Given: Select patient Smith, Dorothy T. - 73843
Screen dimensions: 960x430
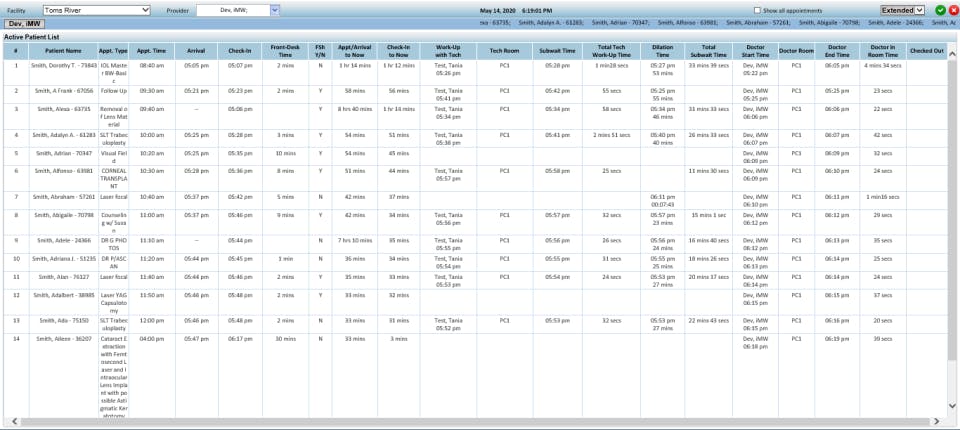Looking at the screenshot, I should click(x=64, y=65).
